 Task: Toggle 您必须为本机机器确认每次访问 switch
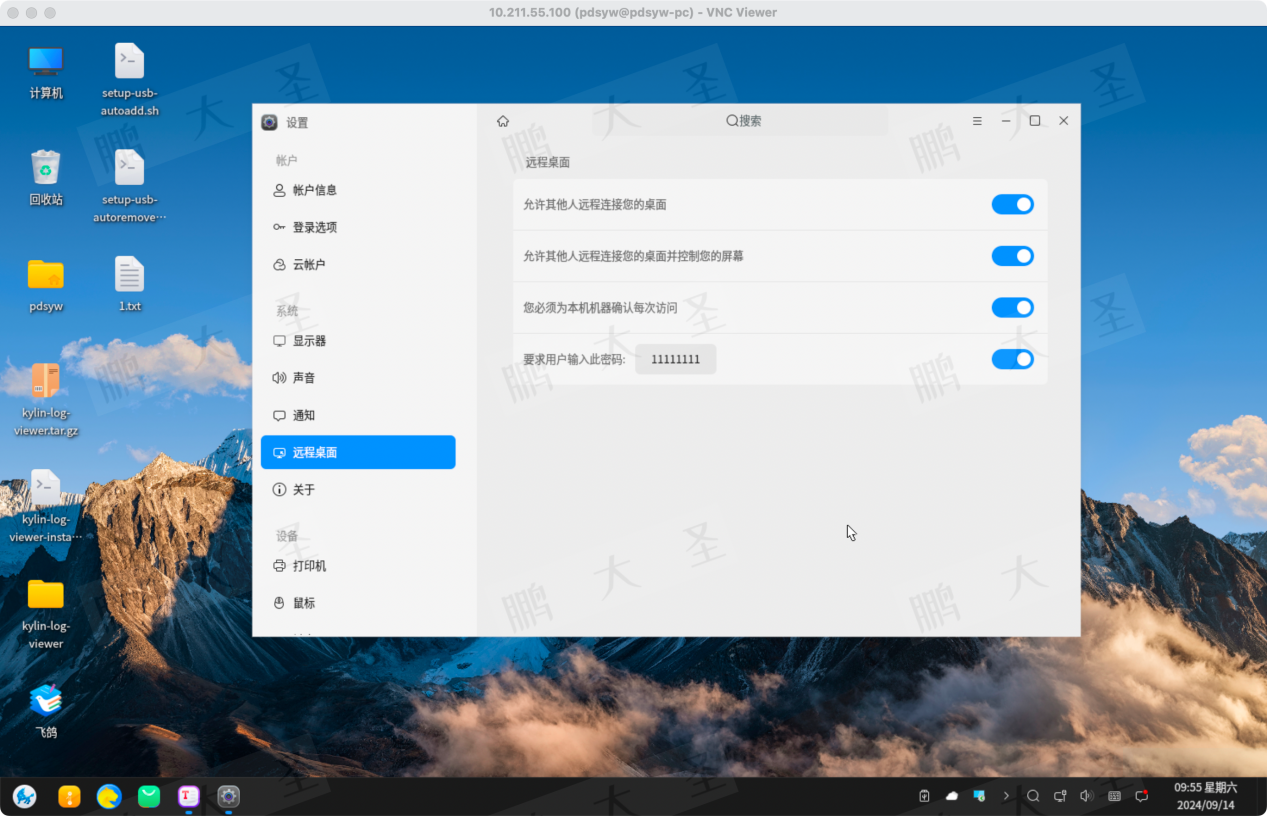1012,308
